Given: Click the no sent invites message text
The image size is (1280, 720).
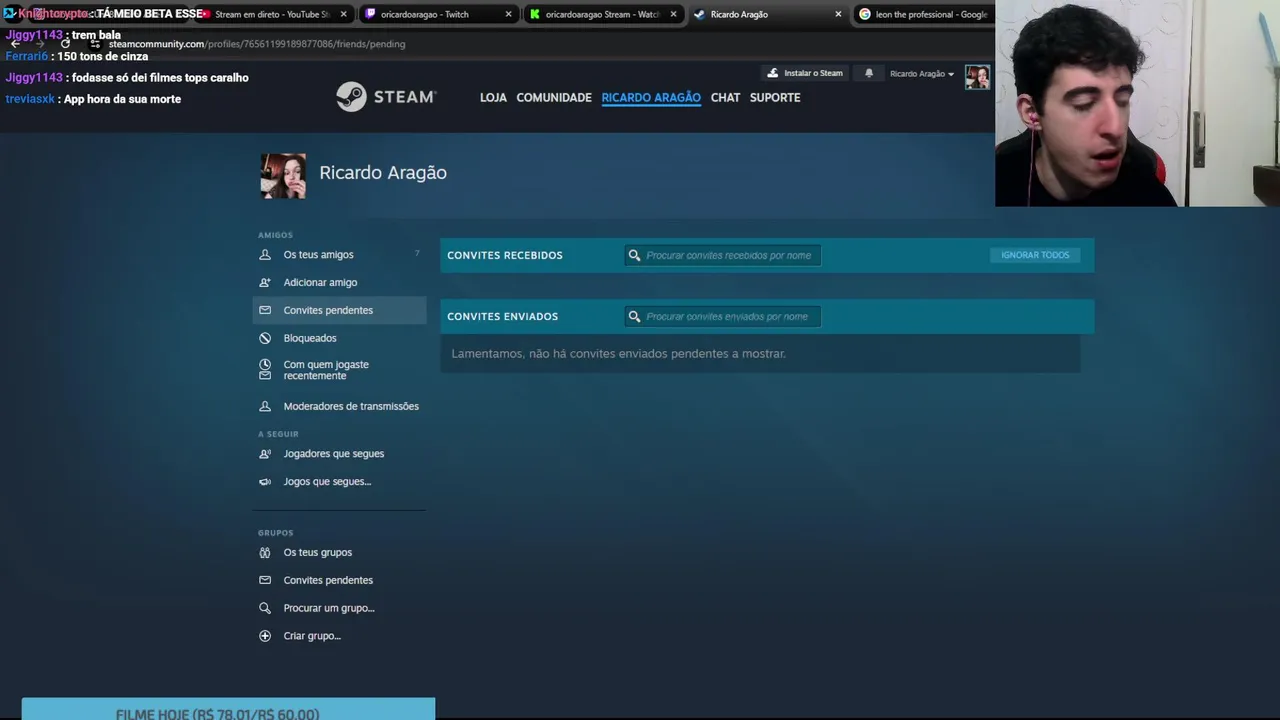Looking at the screenshot, I should coord(618,354).
